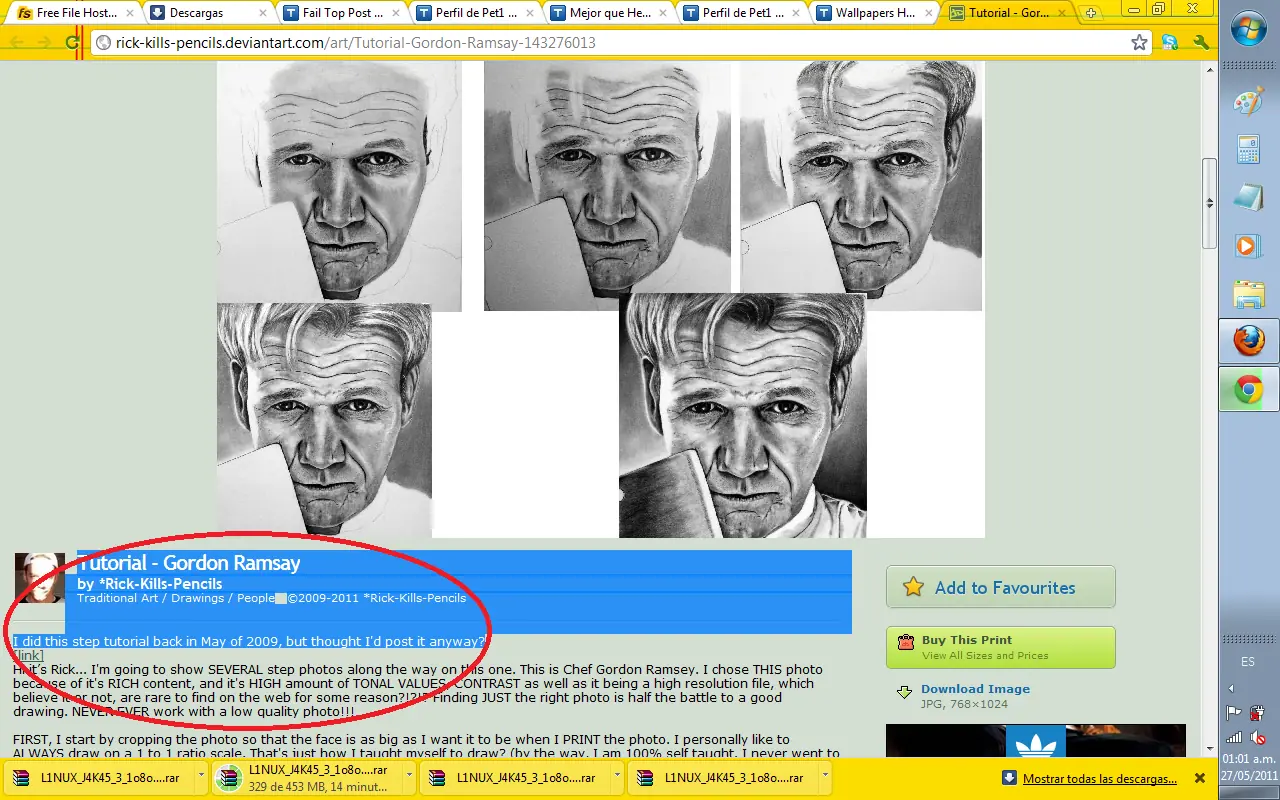Click the JPG, 768×1024 size text

965,704
